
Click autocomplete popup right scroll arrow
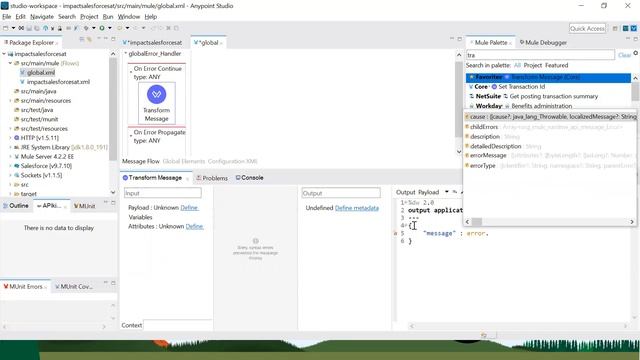coord(632,222)
